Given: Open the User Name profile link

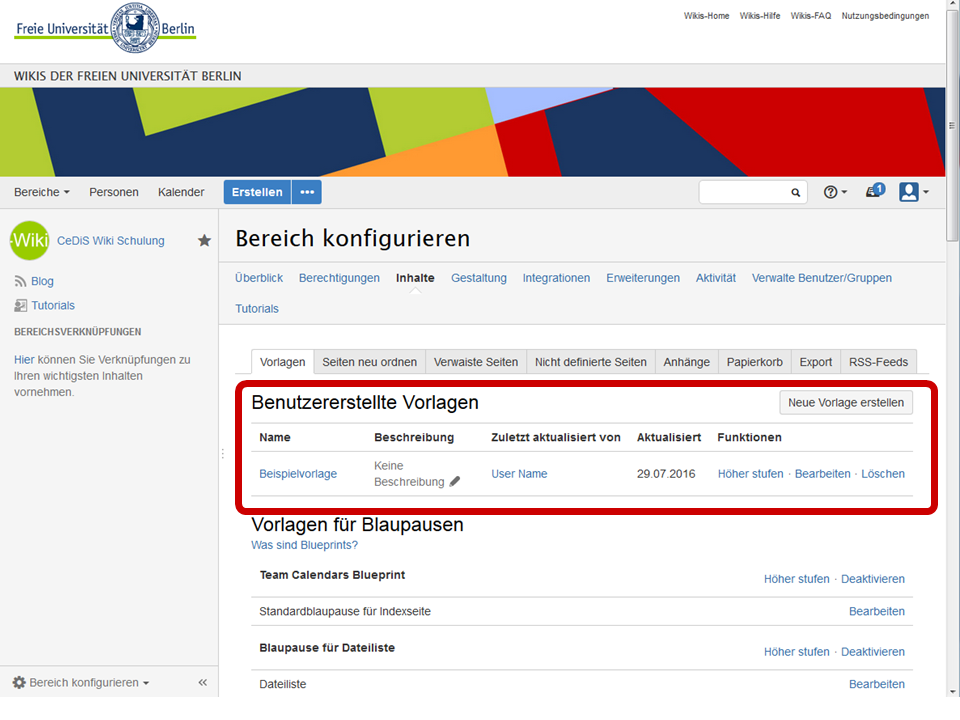Looking at the screenshot, I should coord(519,474).
